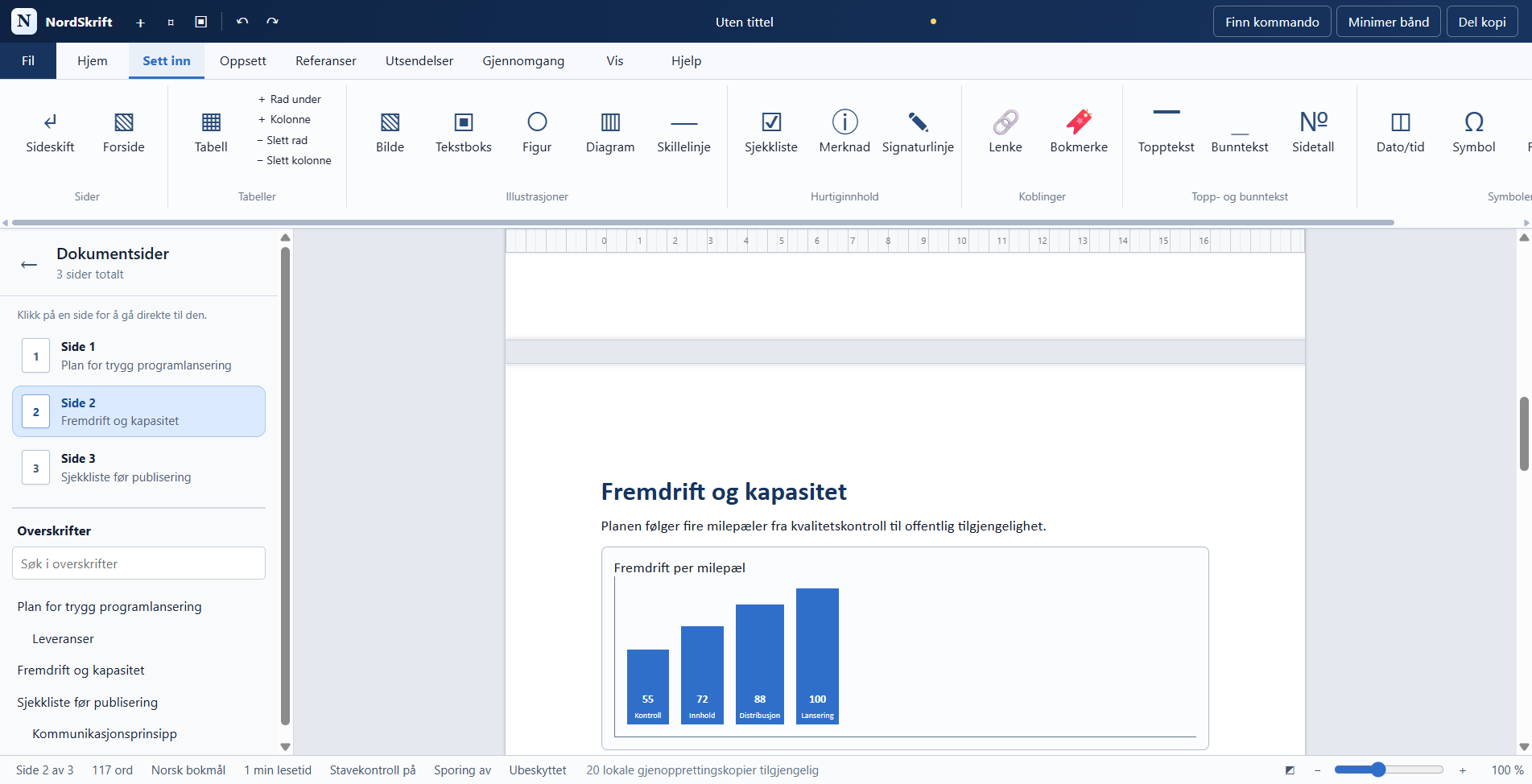Image resolution: width=1532 pixels, height=784 pixels.
Task: Go back with the Dokumentsider arrow
Action: click(29, 264)
